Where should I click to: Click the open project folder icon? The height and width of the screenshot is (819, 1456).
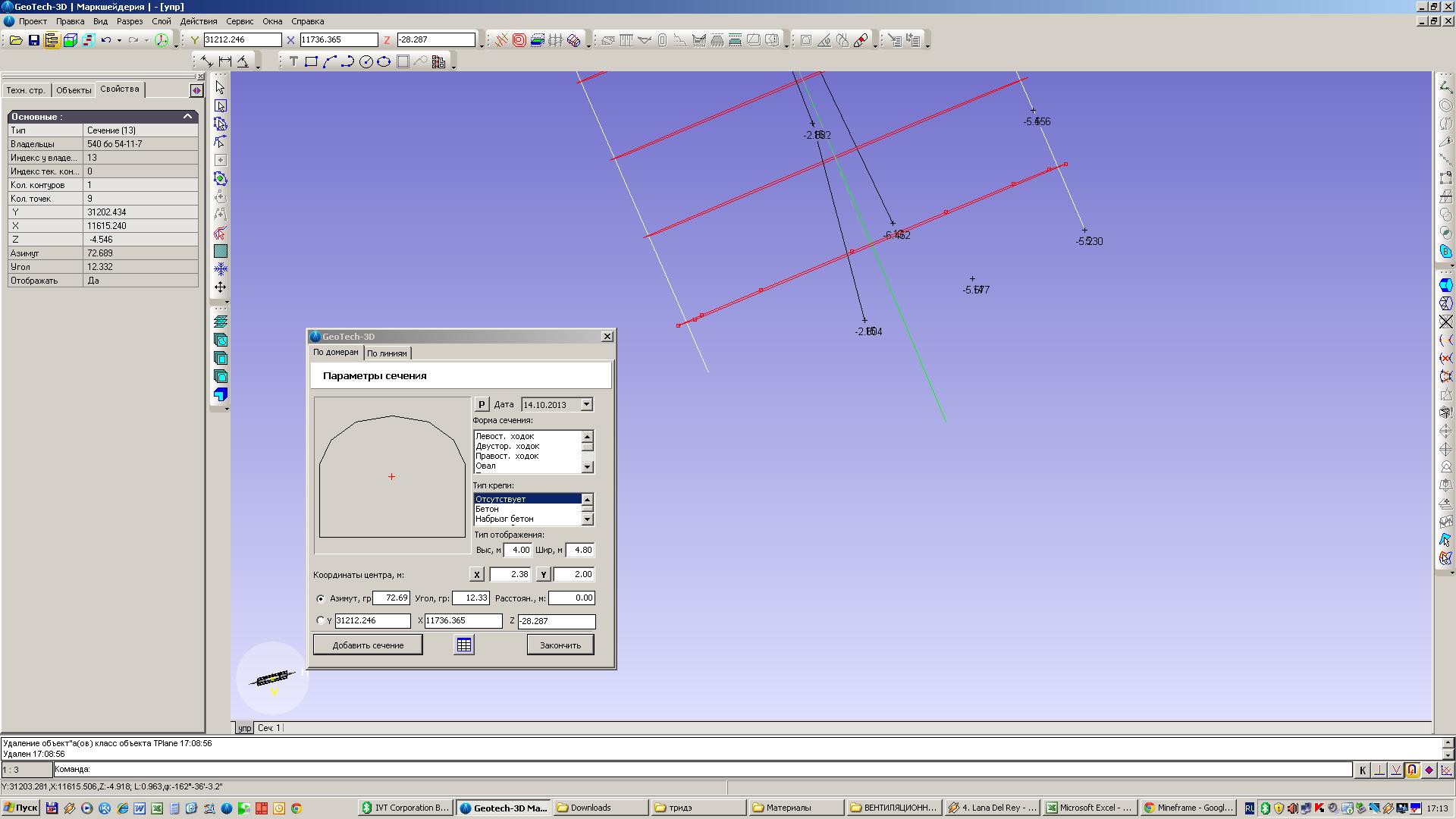(x=15, y=40)
